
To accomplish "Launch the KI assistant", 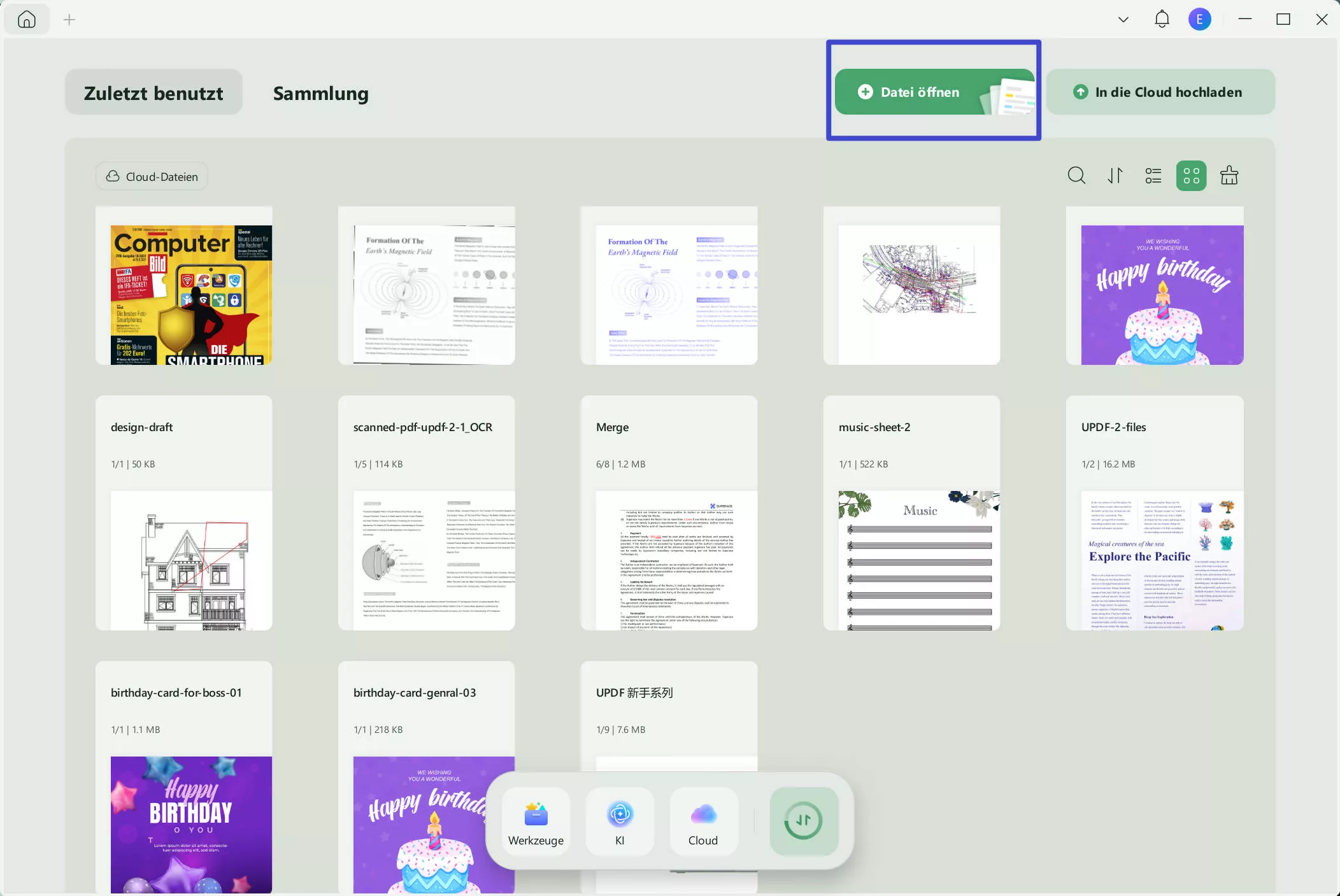I will pyautogui.click(x=620, y=821).
